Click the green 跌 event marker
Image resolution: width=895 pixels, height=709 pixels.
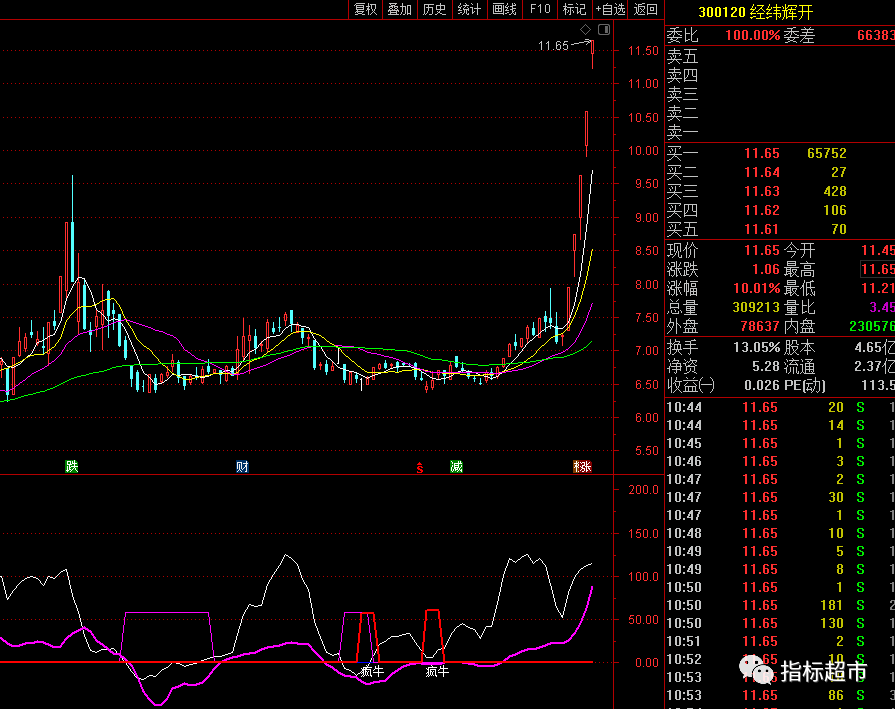71,467
